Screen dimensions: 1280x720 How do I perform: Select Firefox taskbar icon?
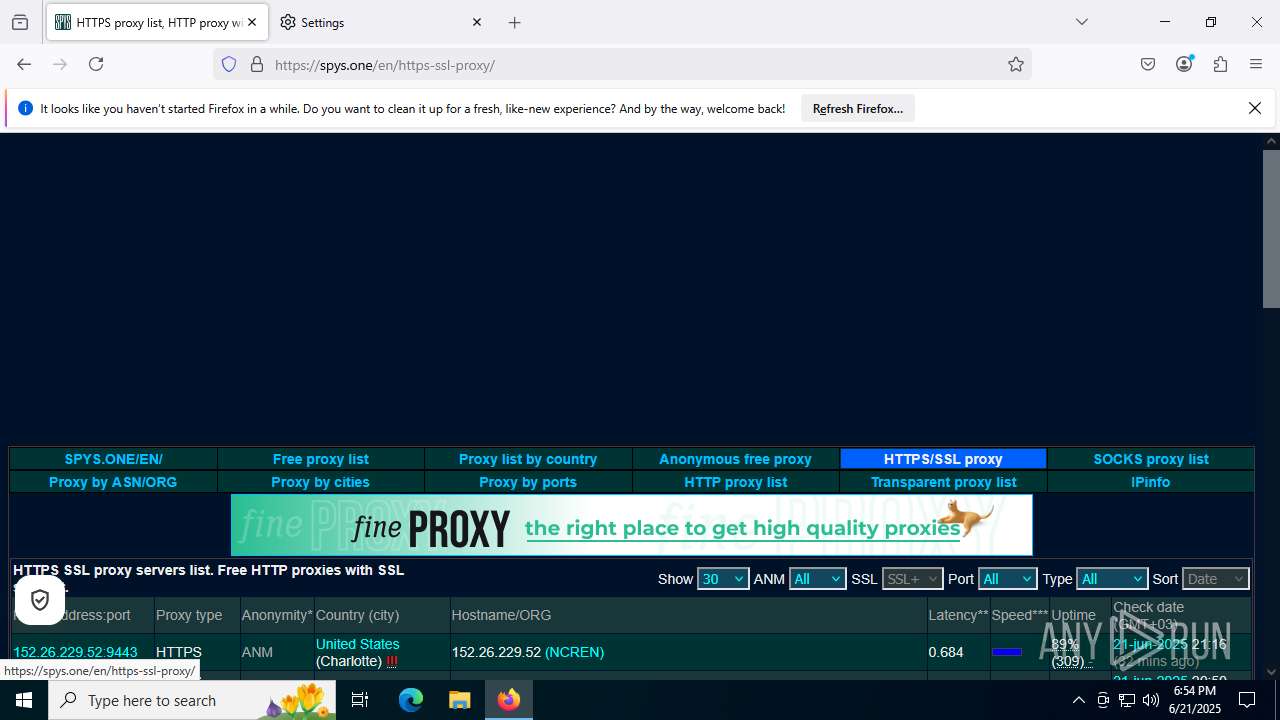click(509, 700)
